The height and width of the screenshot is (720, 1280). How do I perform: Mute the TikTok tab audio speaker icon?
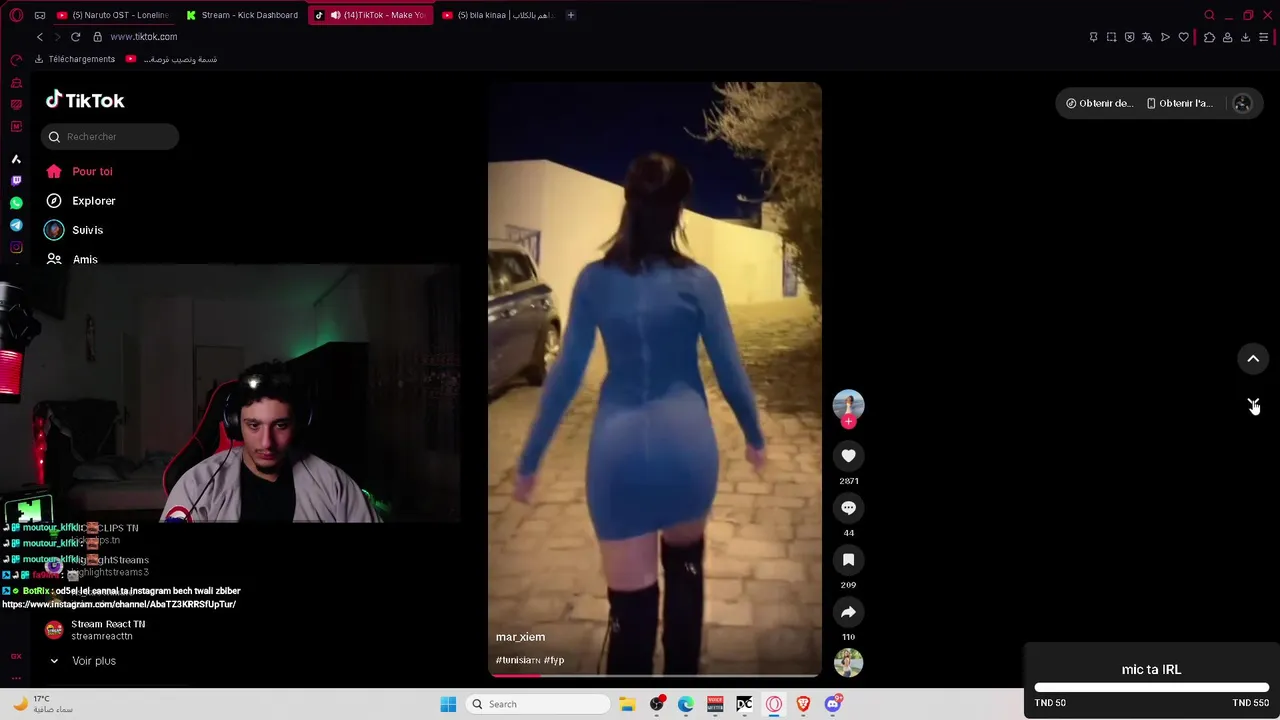tap(335, 15)
